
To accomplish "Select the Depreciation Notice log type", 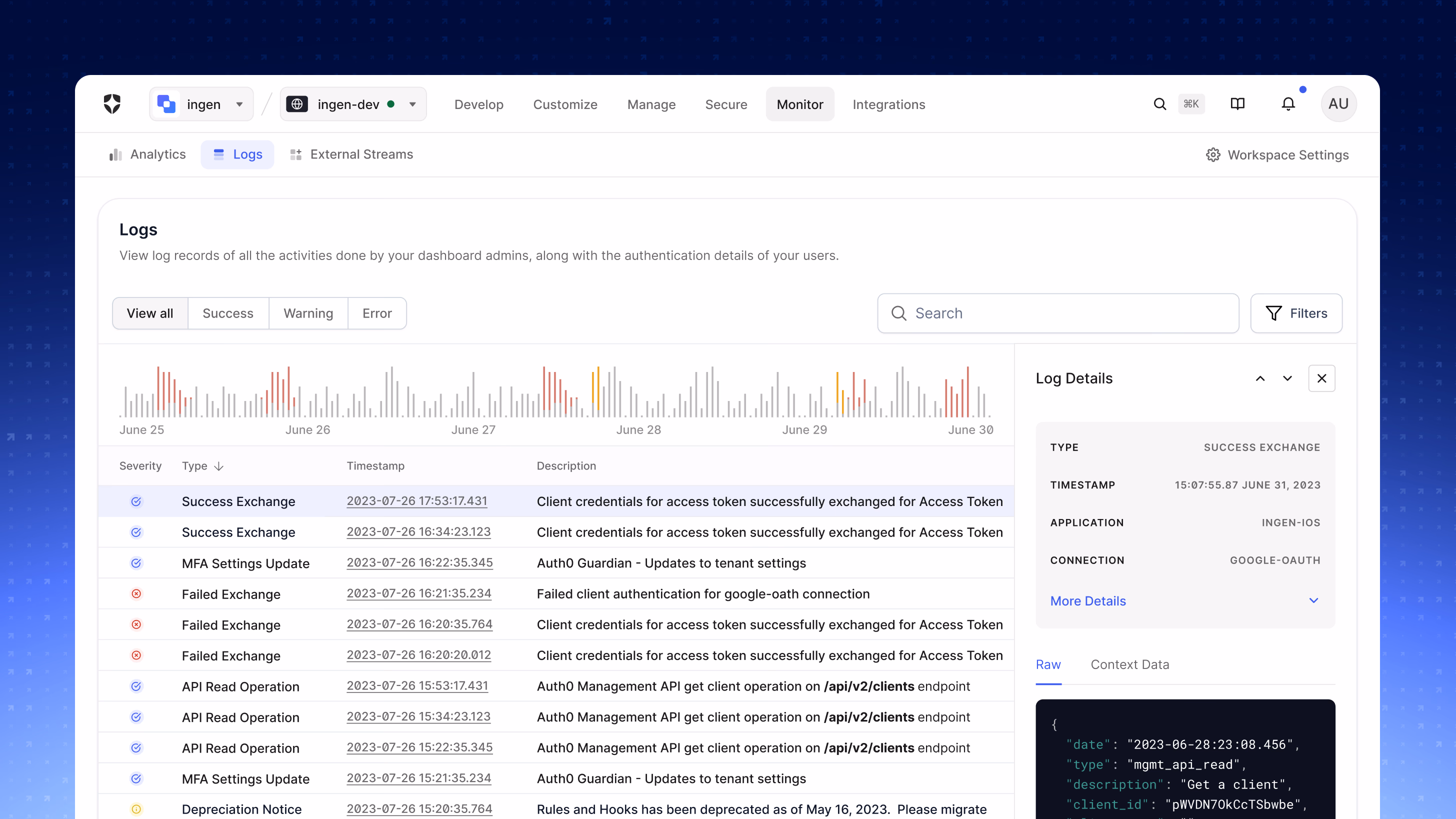I will tap(241, 809).
